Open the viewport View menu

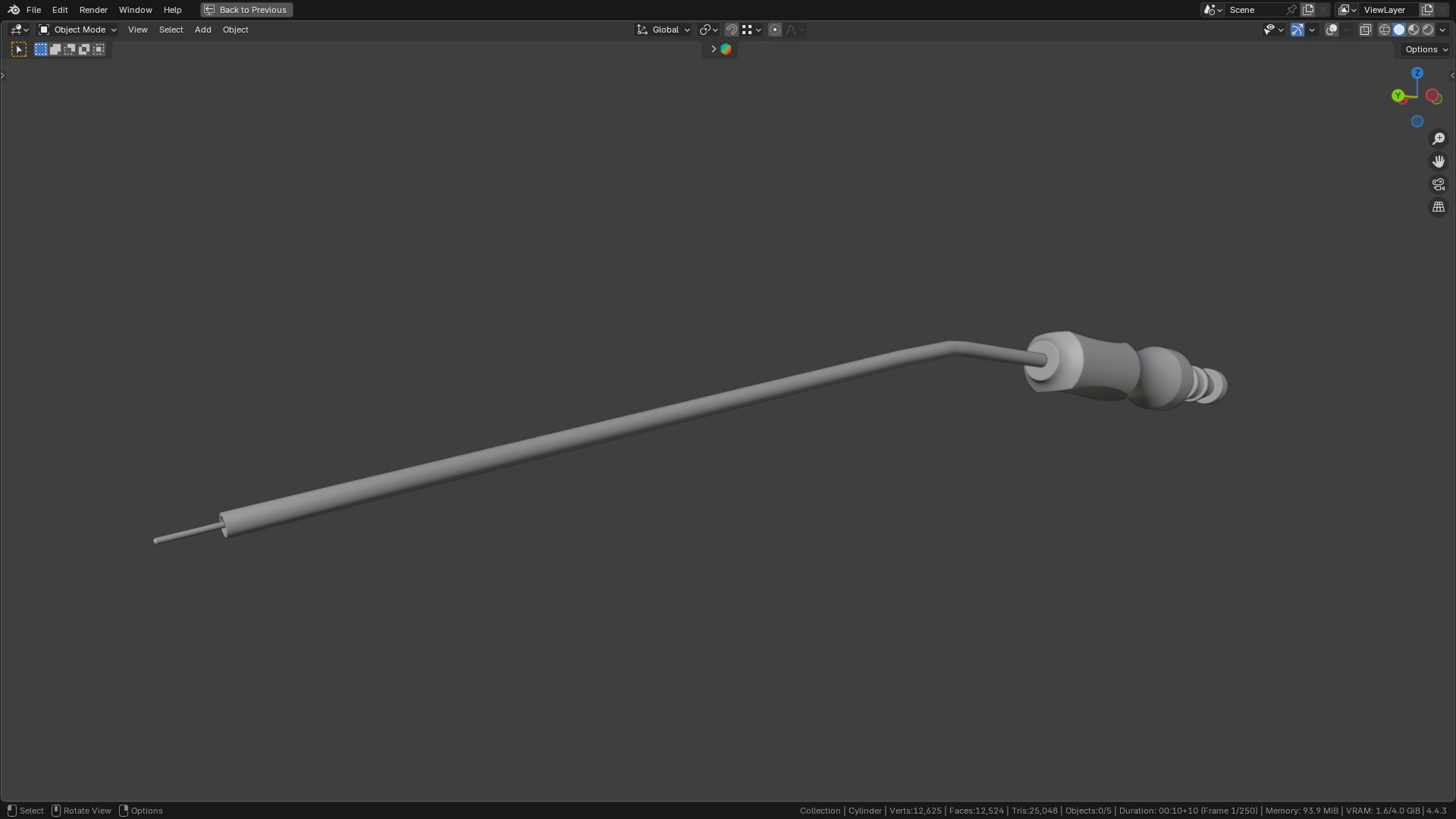[x=138, y=30]
